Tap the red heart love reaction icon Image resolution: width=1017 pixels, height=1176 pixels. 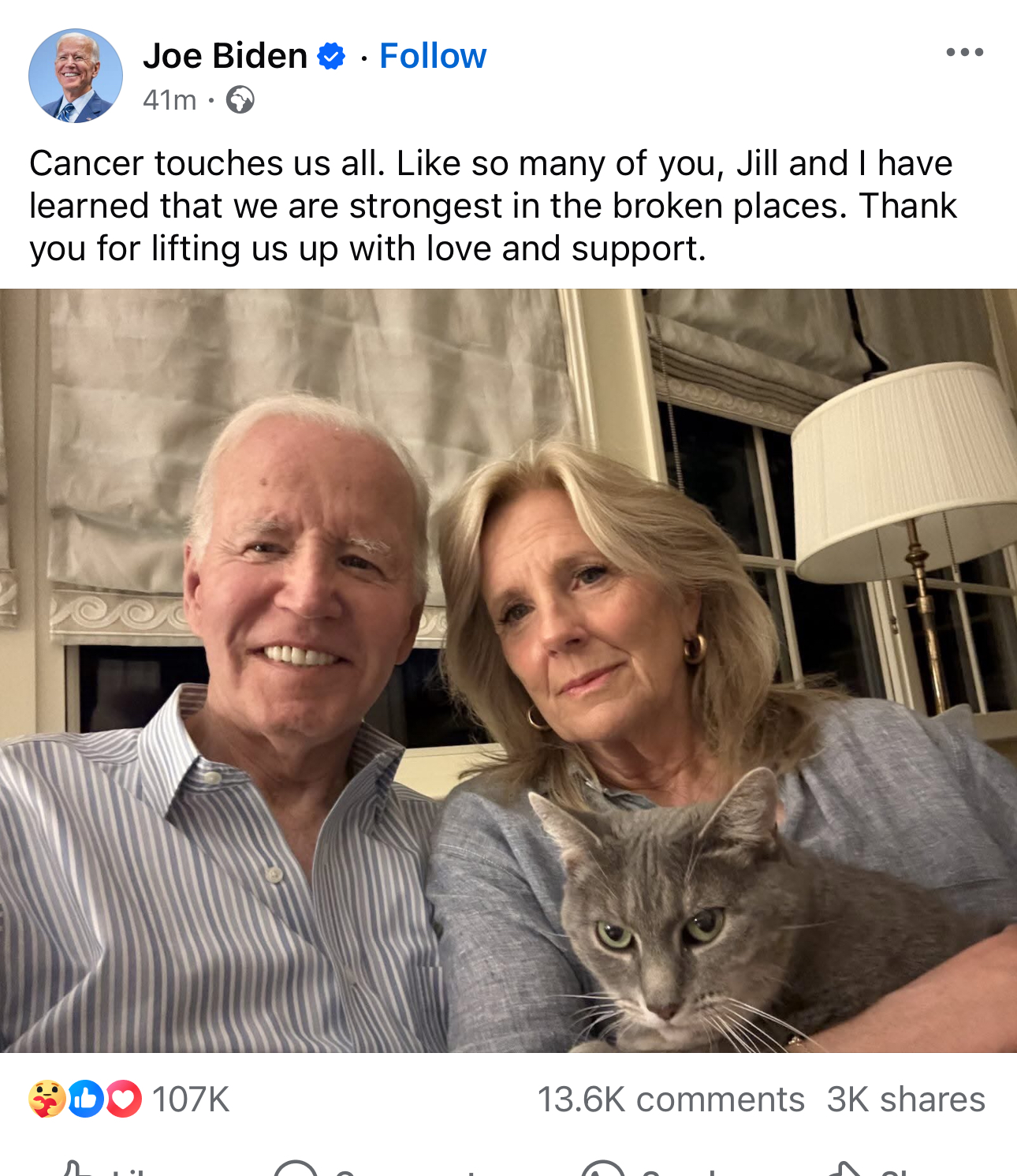pyautogui.click(x=123, y=1099)
